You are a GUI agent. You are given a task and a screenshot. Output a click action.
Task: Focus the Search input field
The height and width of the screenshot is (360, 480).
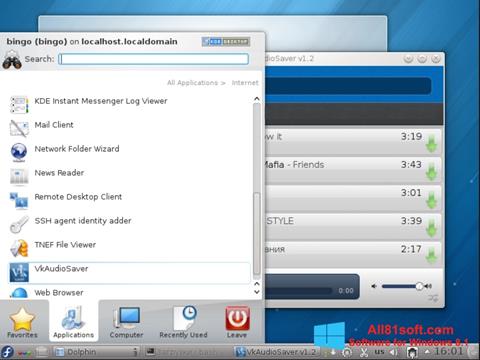pos(154,59)
